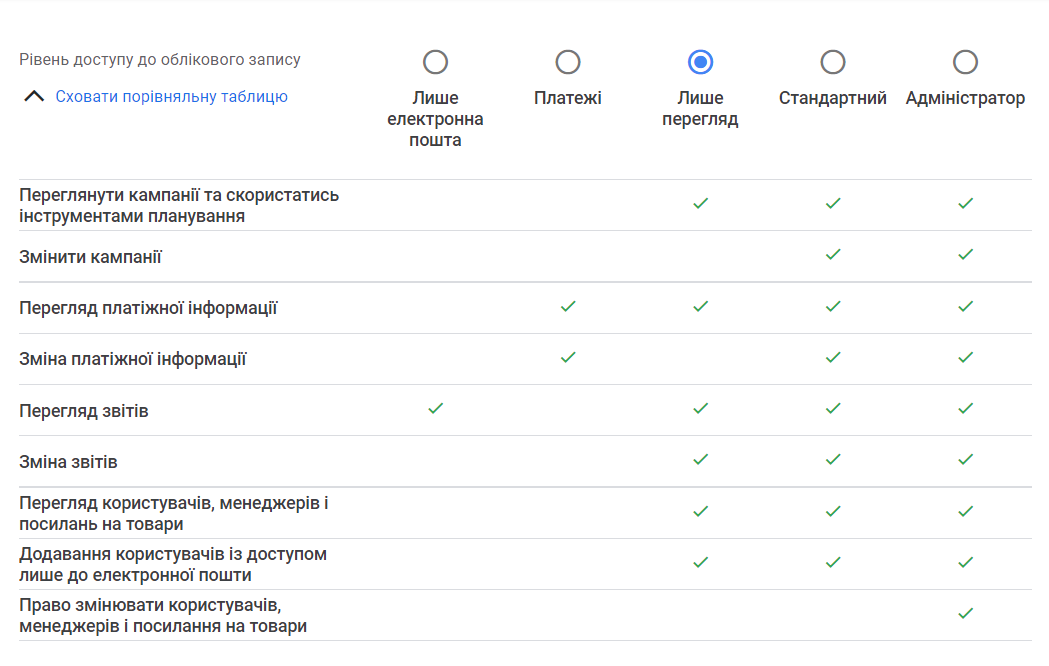Click 'Адміністратор' checkmark in 'Перегляд користувачів' row
Screen dimensions: 1049x666
point(965,512)
